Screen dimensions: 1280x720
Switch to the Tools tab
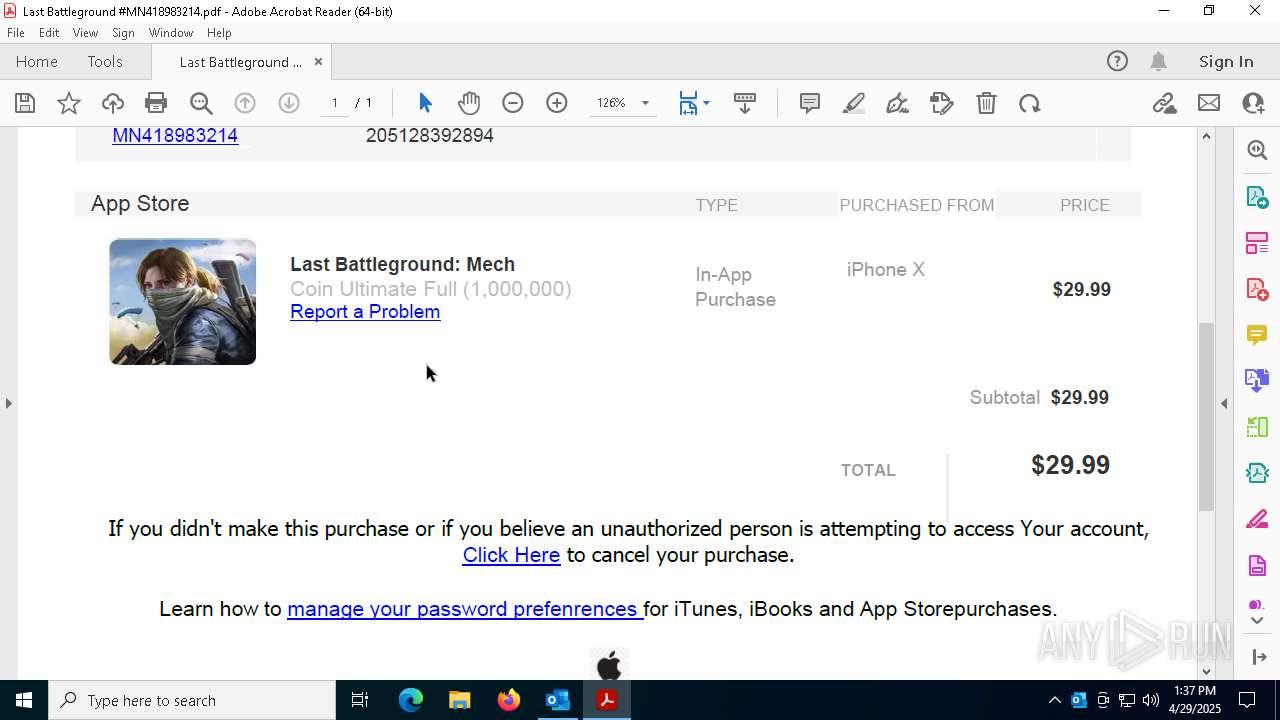[x=105, y=62]
